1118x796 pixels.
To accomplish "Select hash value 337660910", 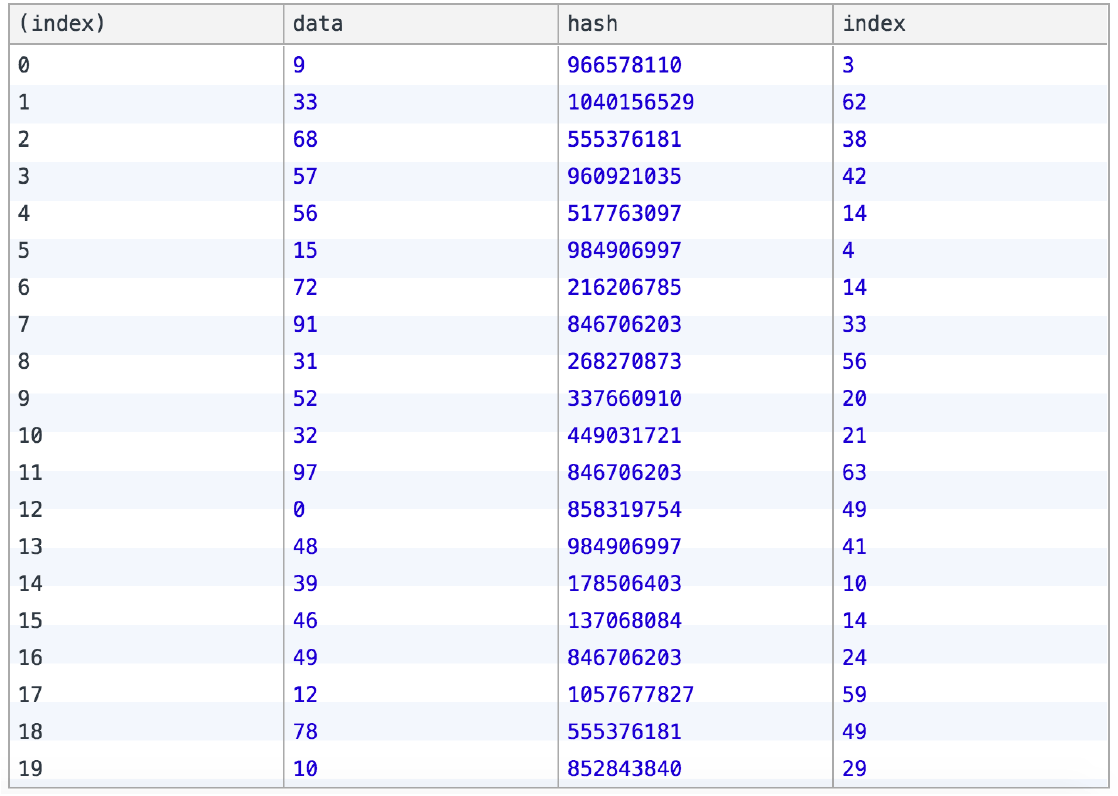I will click(625, 399).
